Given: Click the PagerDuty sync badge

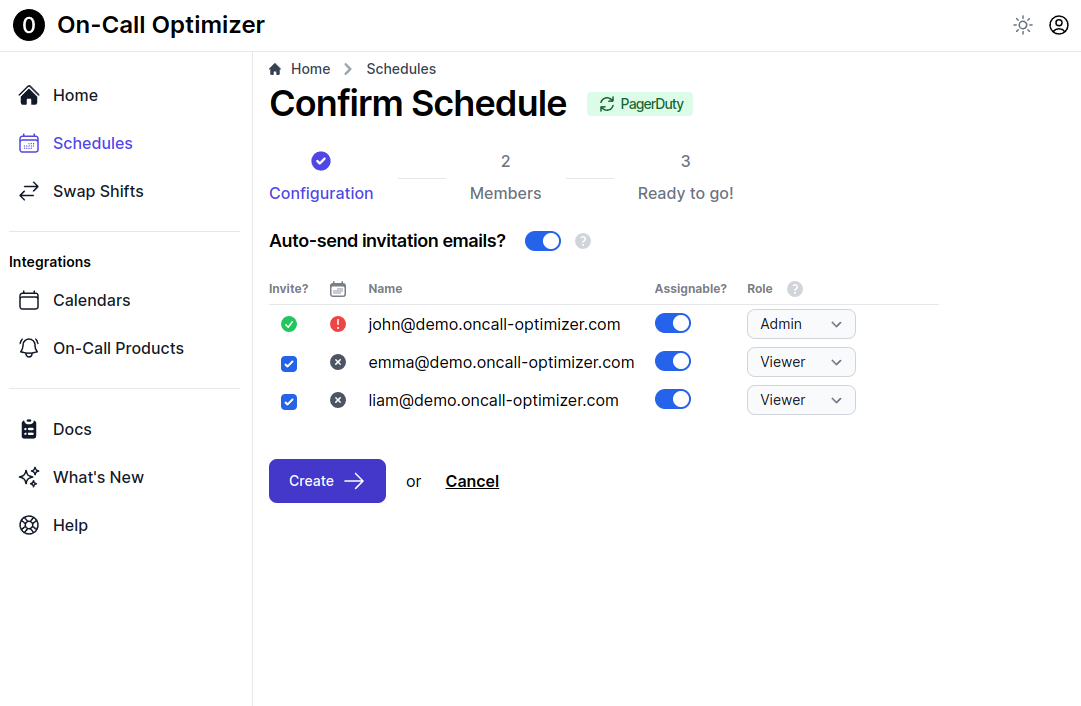Looking at the screenshot, I should click(640, 104).
